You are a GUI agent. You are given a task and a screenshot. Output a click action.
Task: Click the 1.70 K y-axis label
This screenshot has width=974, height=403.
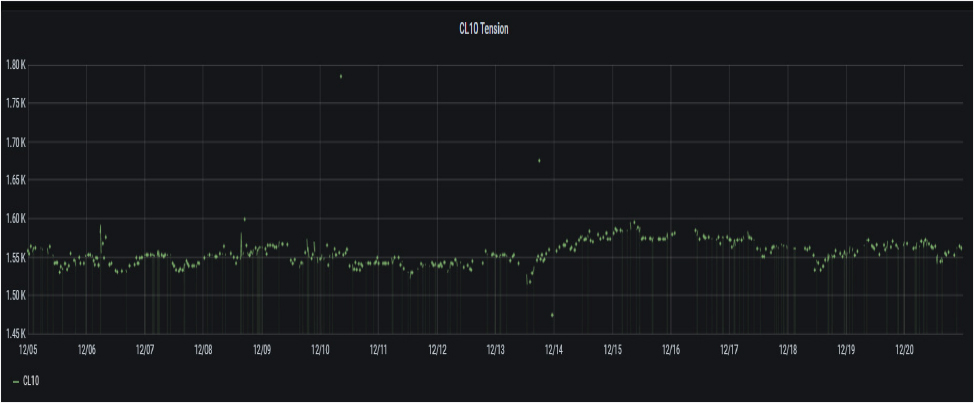pos(15,142)
